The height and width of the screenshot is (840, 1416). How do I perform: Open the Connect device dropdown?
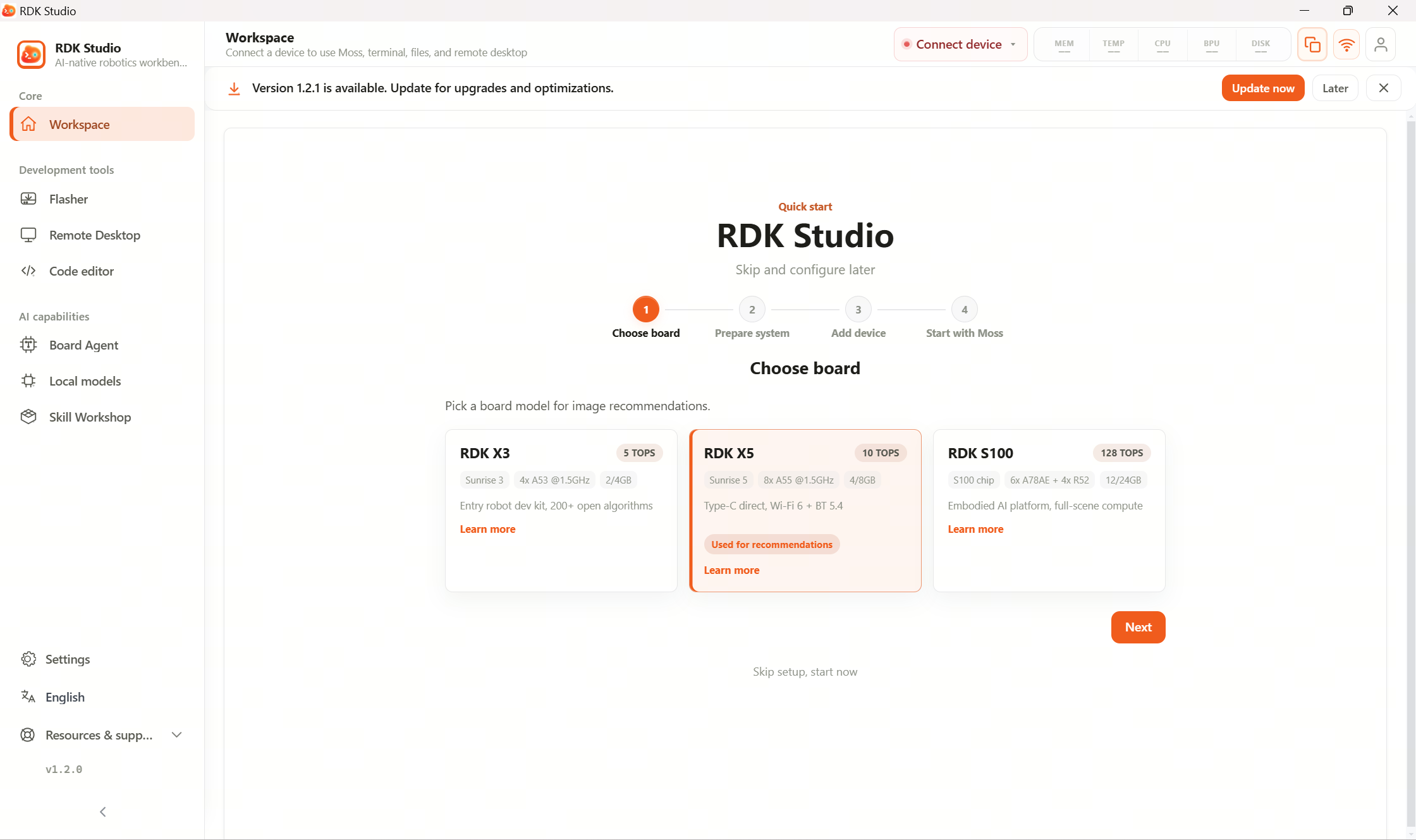tap(960, 44)
